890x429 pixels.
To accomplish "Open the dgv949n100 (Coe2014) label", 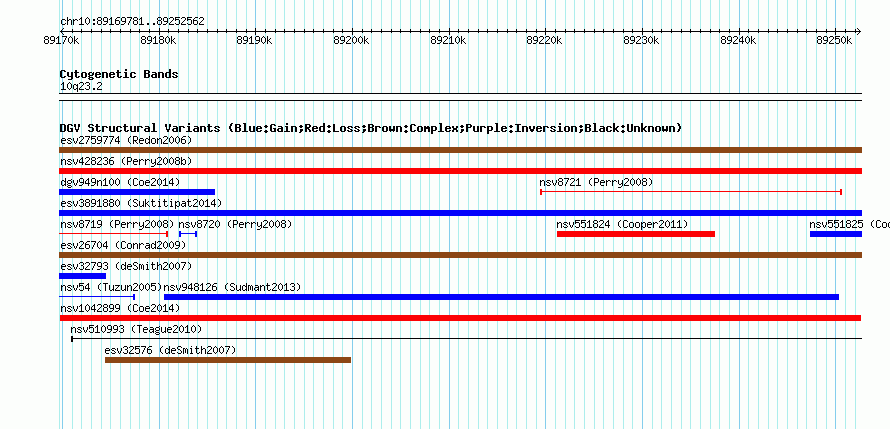I will [x=120, y=182].
